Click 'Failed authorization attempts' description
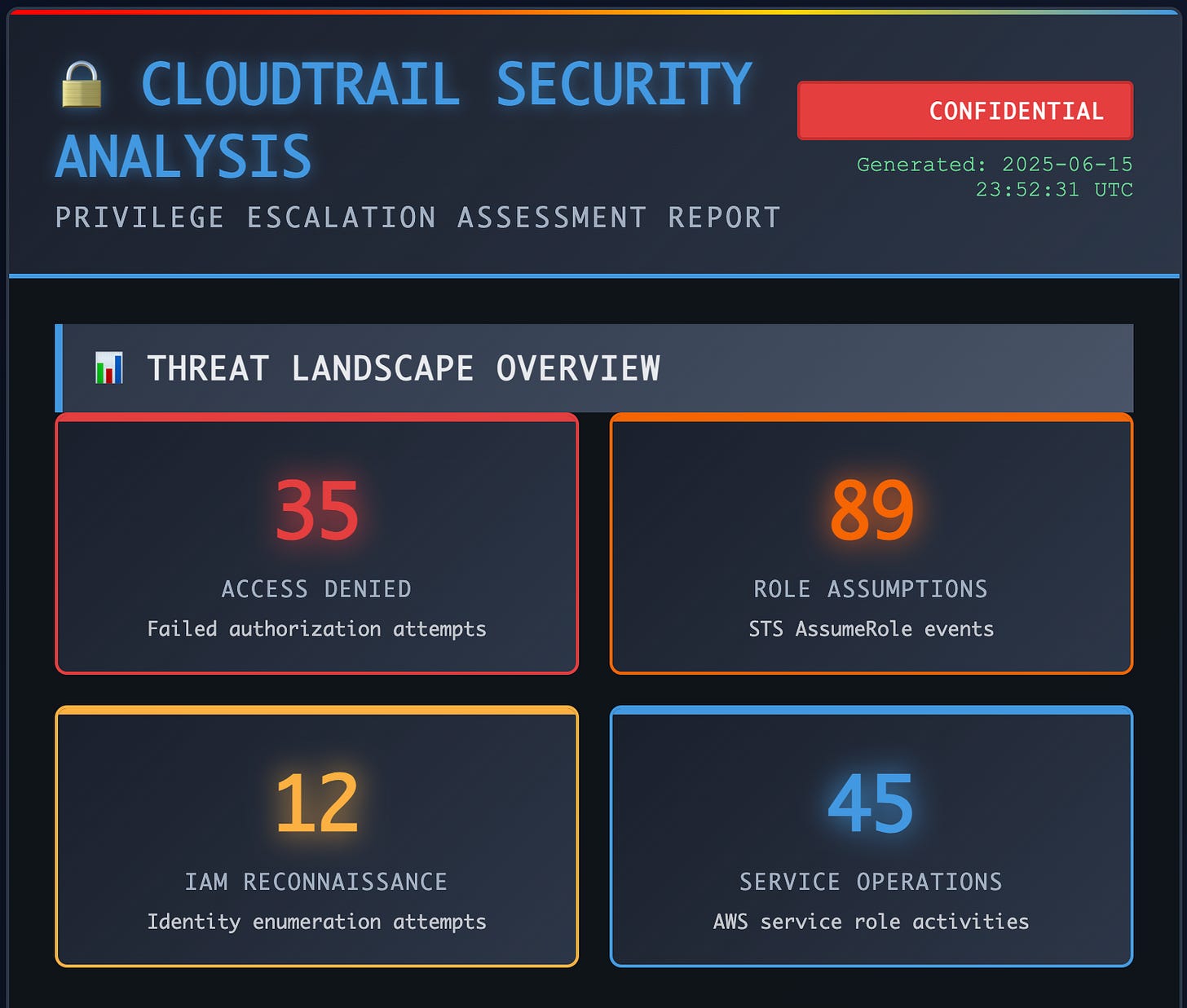This screenshot has width=1187, height=1008. click(317, 629)
